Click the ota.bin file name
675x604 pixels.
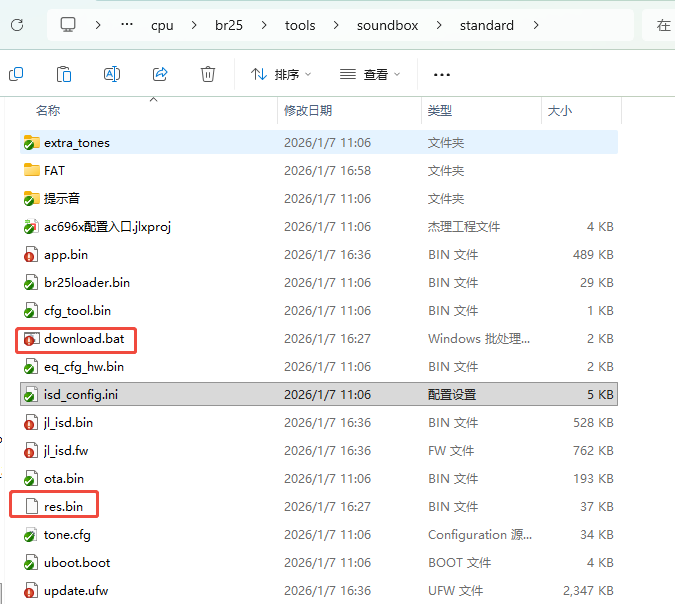64,479
